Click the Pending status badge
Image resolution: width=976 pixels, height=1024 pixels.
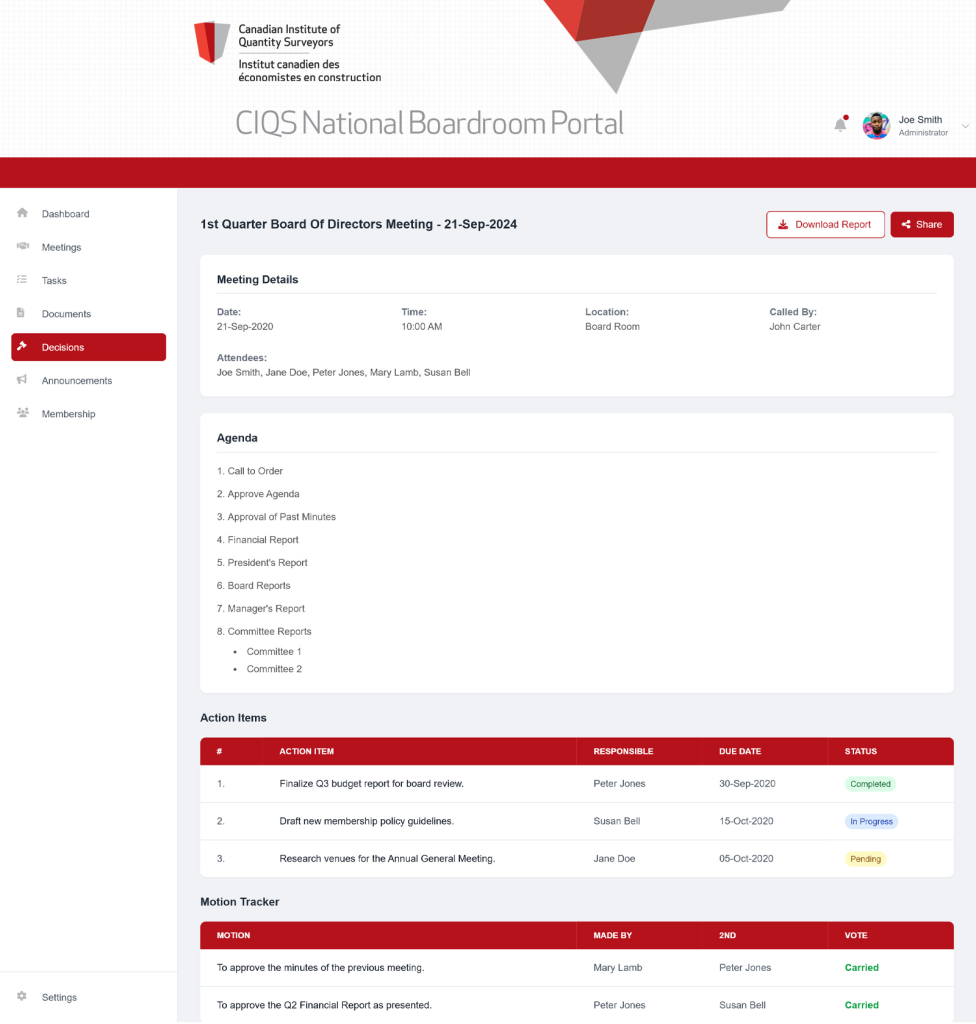tap(866, 859)
